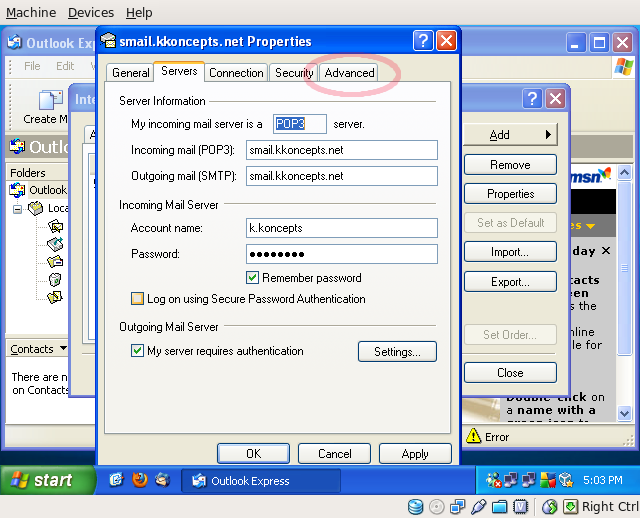Open the Machine menu
Image resolution: width=640 pixels, height=518 pixels.
31,13
